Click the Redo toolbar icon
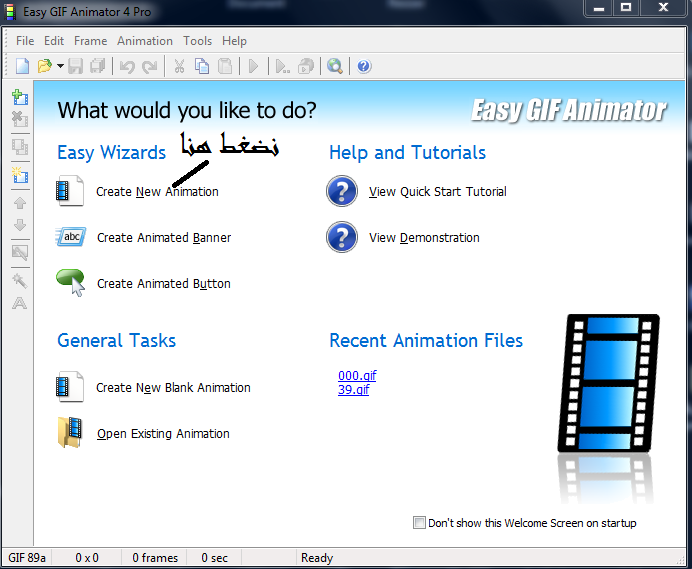Viewport: 692px width, 569px height. [150, 67]
